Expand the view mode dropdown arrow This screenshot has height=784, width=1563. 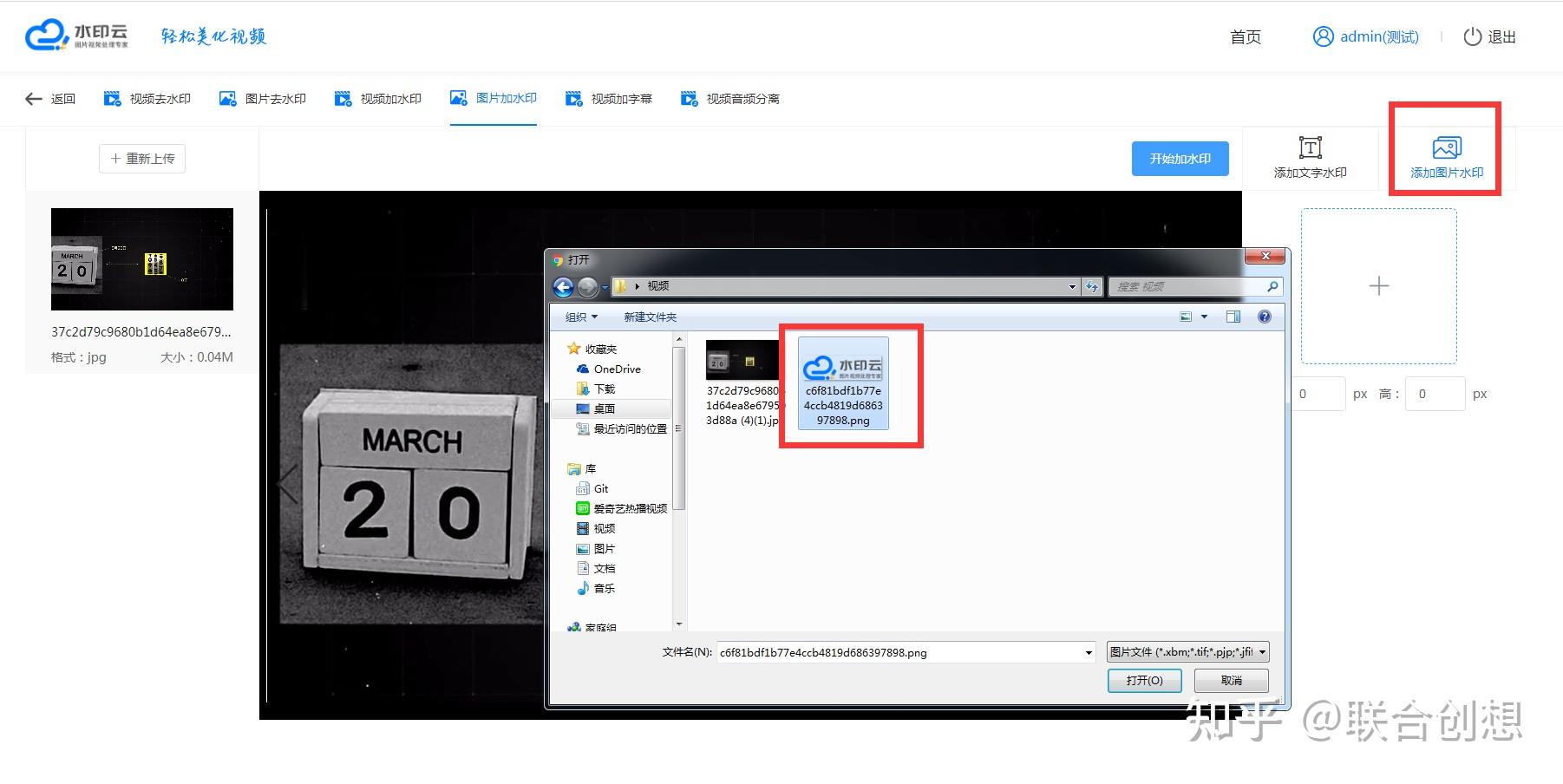click(1204, 317)
